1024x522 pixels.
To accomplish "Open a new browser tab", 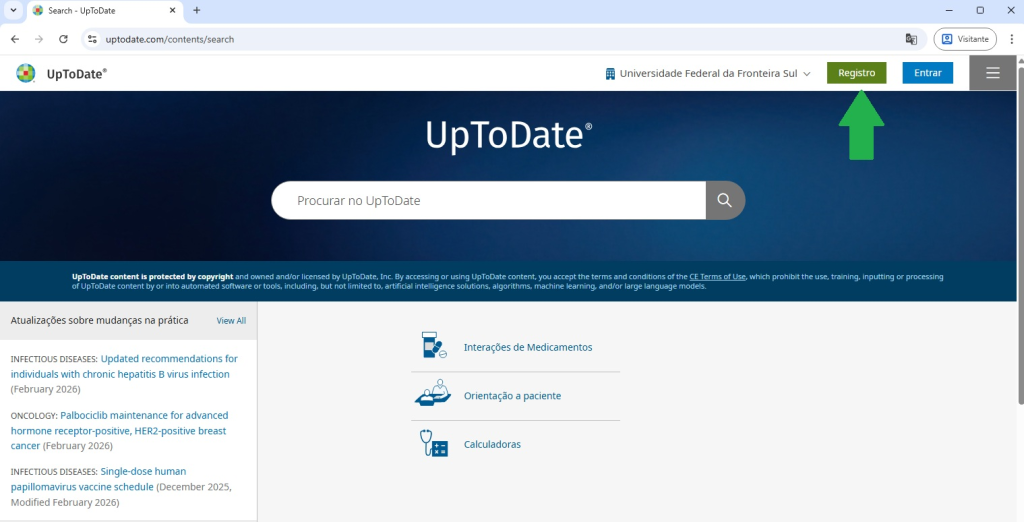I will [x=196, y=10].
